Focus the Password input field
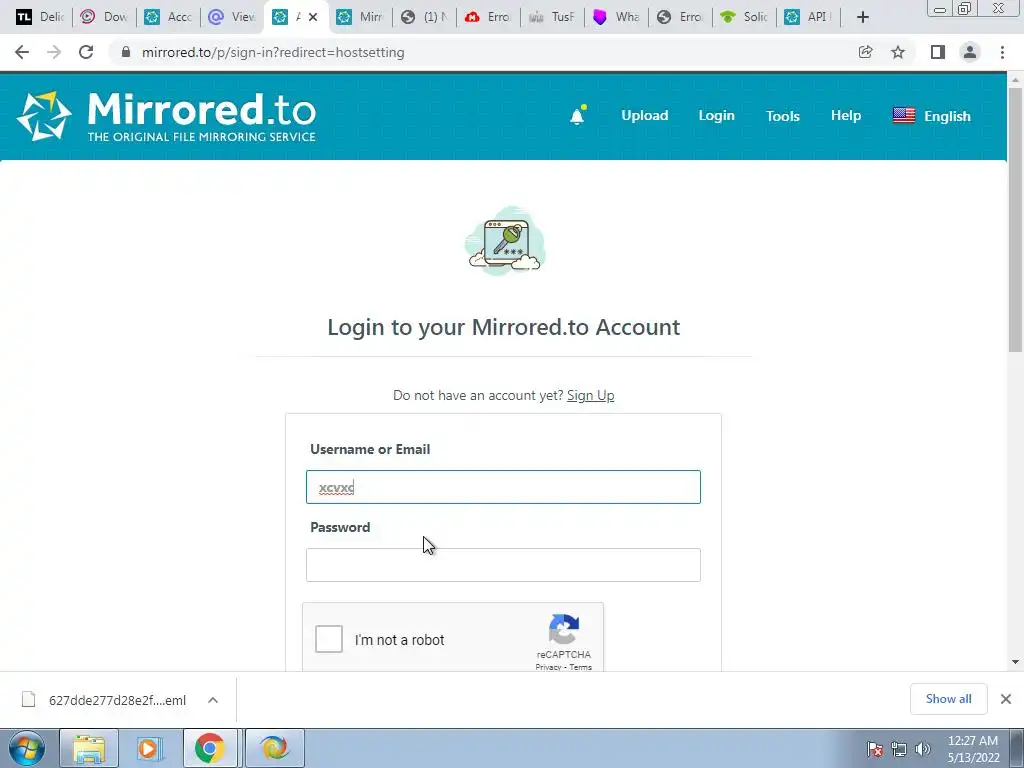This screenshot has width=1024, height=768. click(503, 565)
